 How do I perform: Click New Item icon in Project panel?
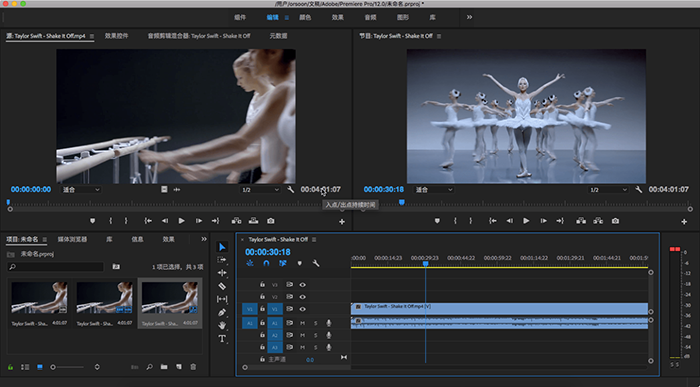pos(179,367)
